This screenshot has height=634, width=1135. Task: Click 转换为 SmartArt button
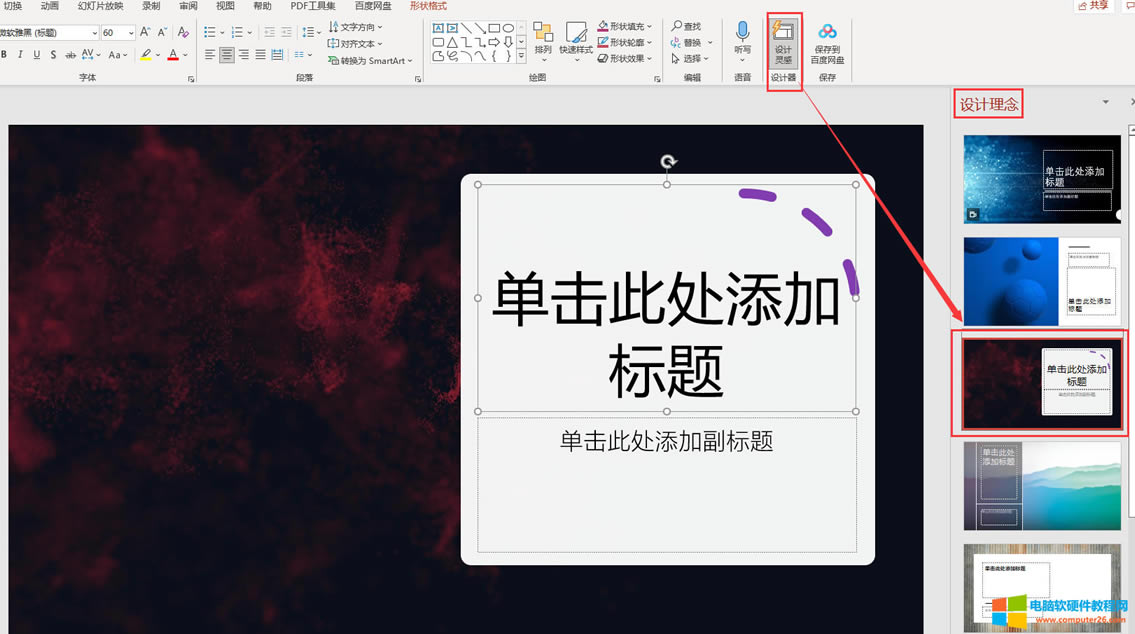tap(370, 61)
